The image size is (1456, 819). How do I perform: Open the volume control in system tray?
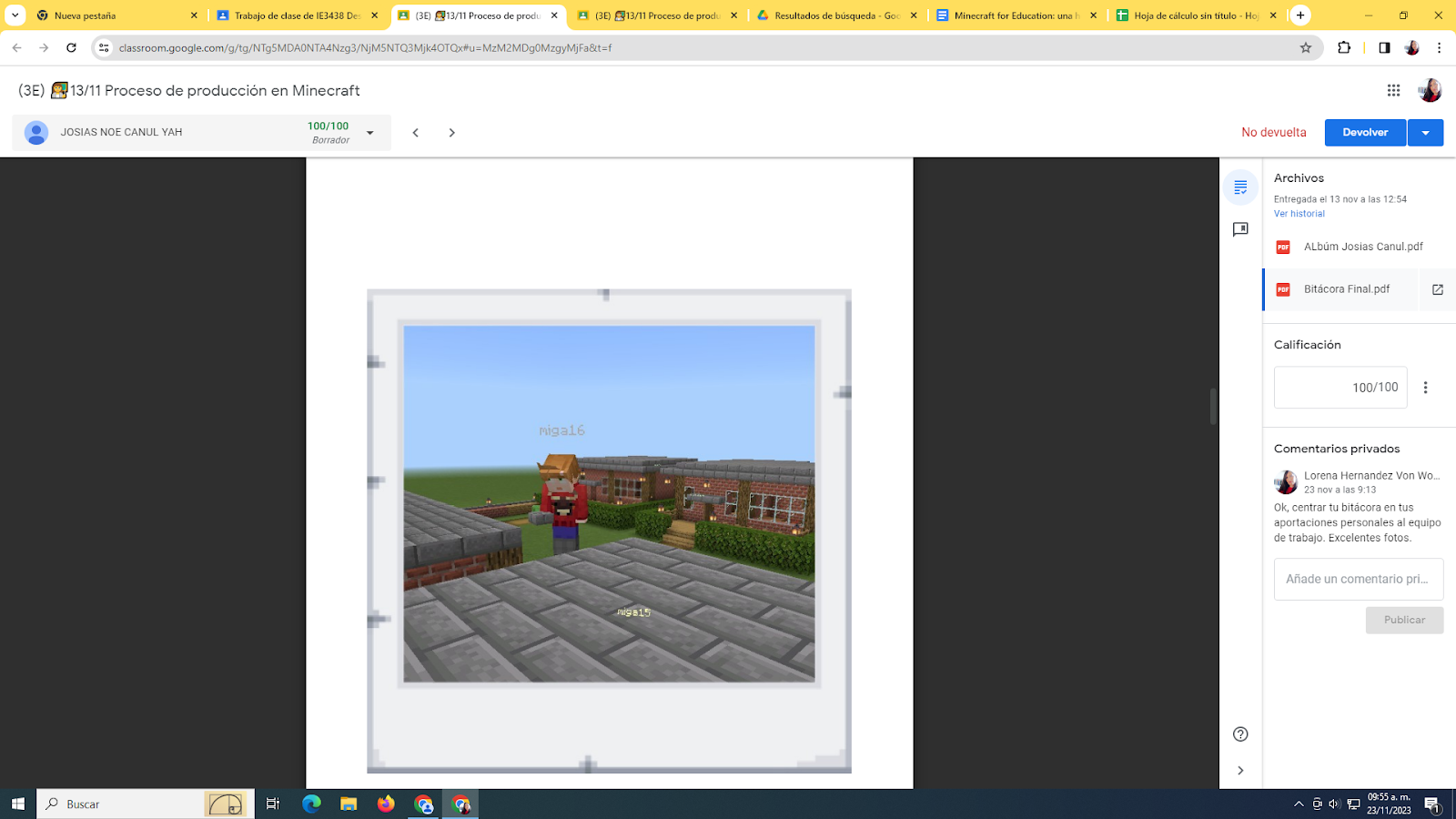tap(1334, 804)
